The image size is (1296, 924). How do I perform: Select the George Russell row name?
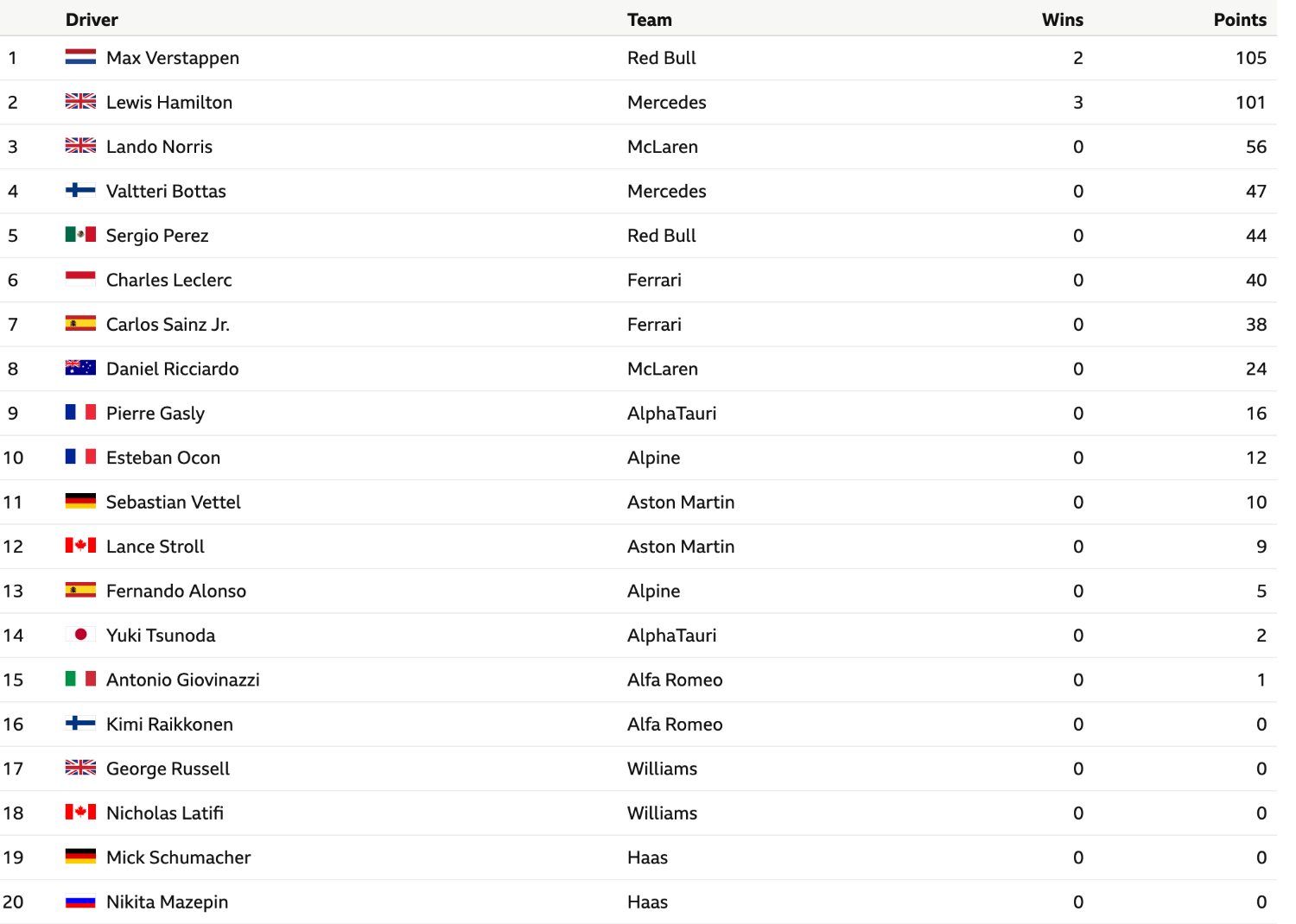click(168, 769)
